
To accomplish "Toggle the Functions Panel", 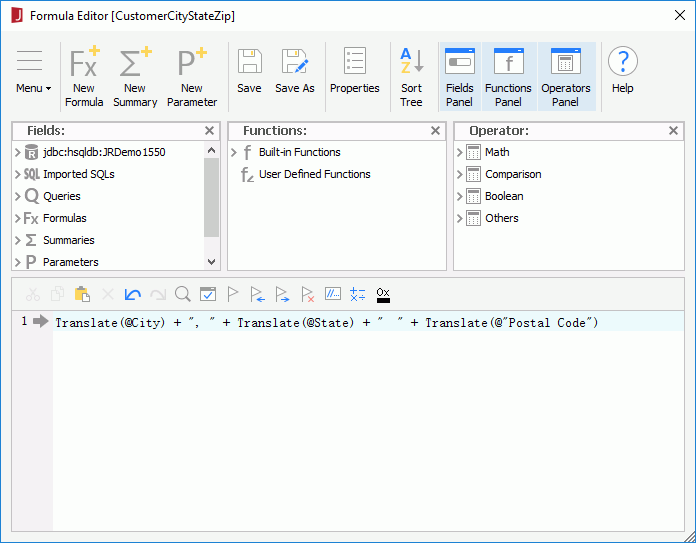I will tap(508, 76).
